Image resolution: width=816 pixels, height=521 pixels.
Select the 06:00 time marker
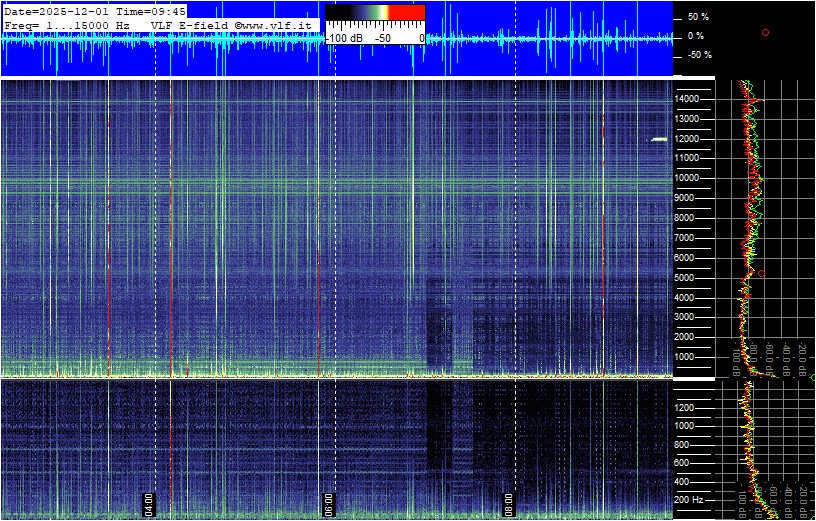coord(329,503)
